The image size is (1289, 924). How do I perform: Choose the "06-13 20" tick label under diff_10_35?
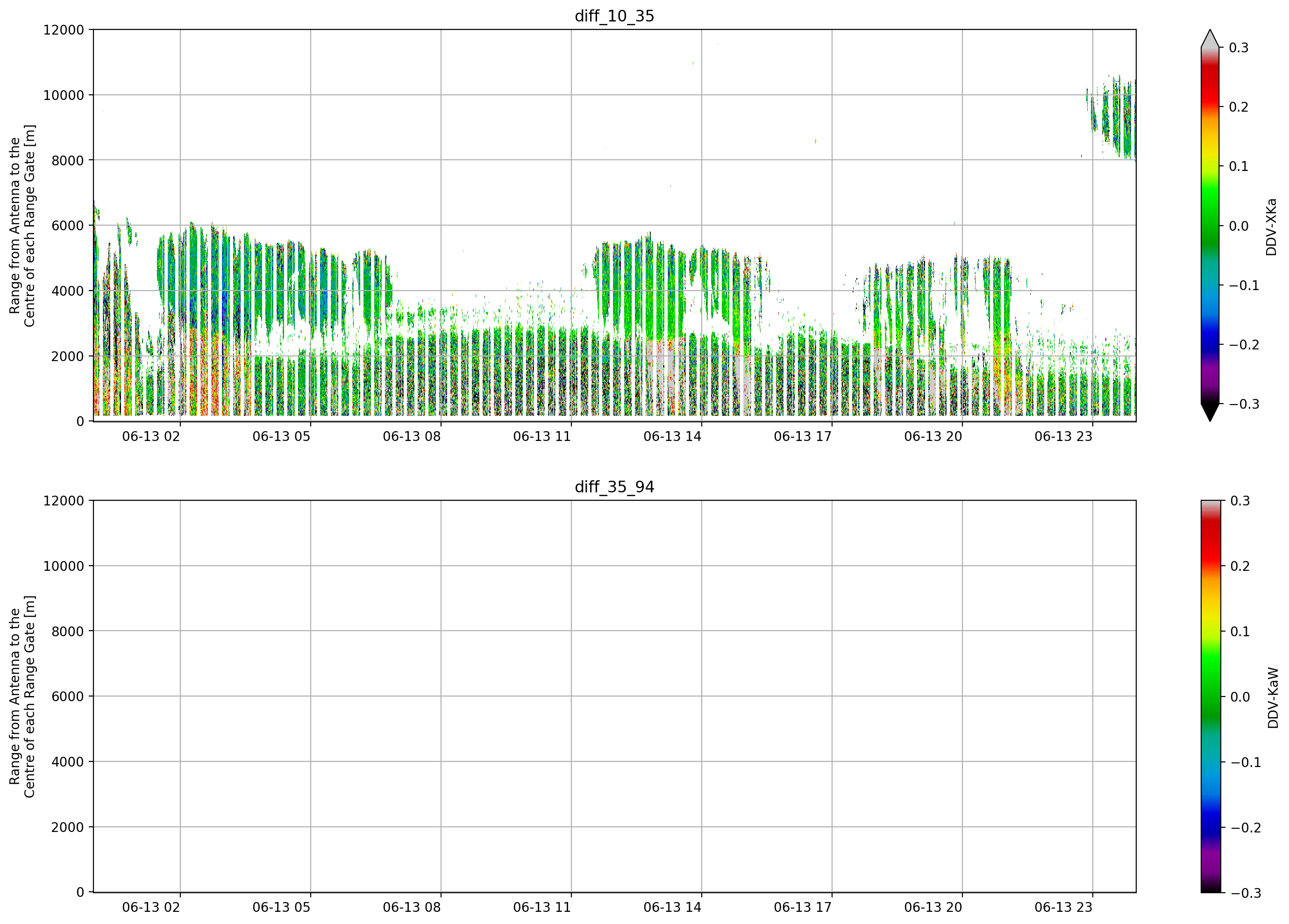pyautogui.click(x=933, y=436)
